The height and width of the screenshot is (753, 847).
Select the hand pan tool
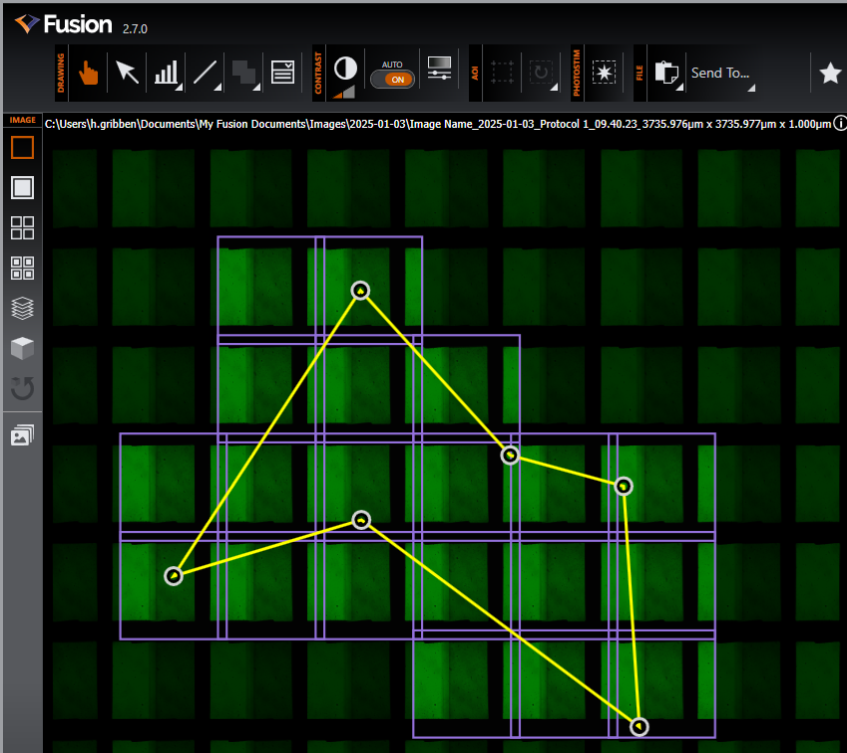point(89,73)
